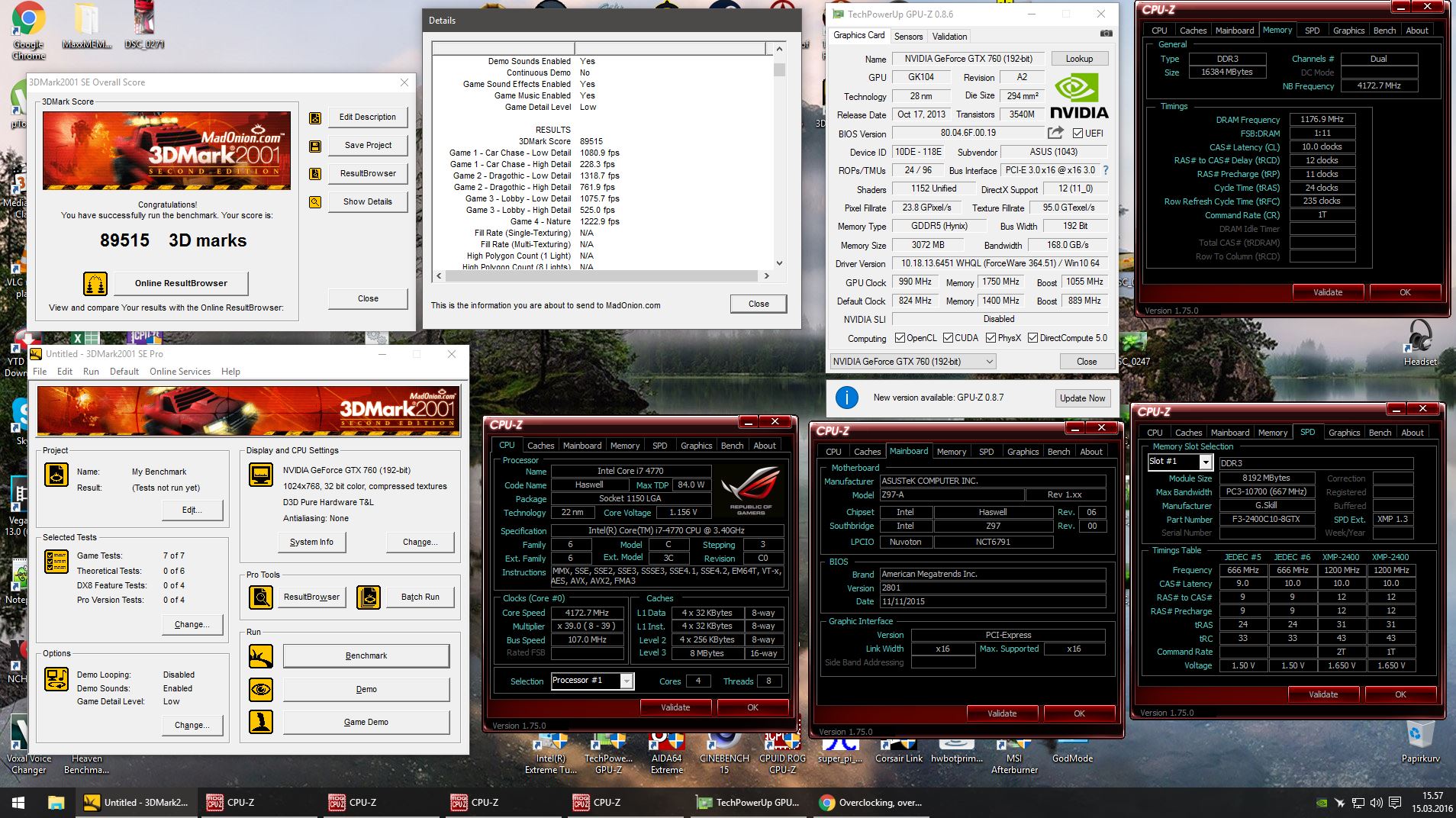Screen dimensions: 1456x818
Task: Click the Project icon in 3DMark2001
Action: tap(56, 475)
